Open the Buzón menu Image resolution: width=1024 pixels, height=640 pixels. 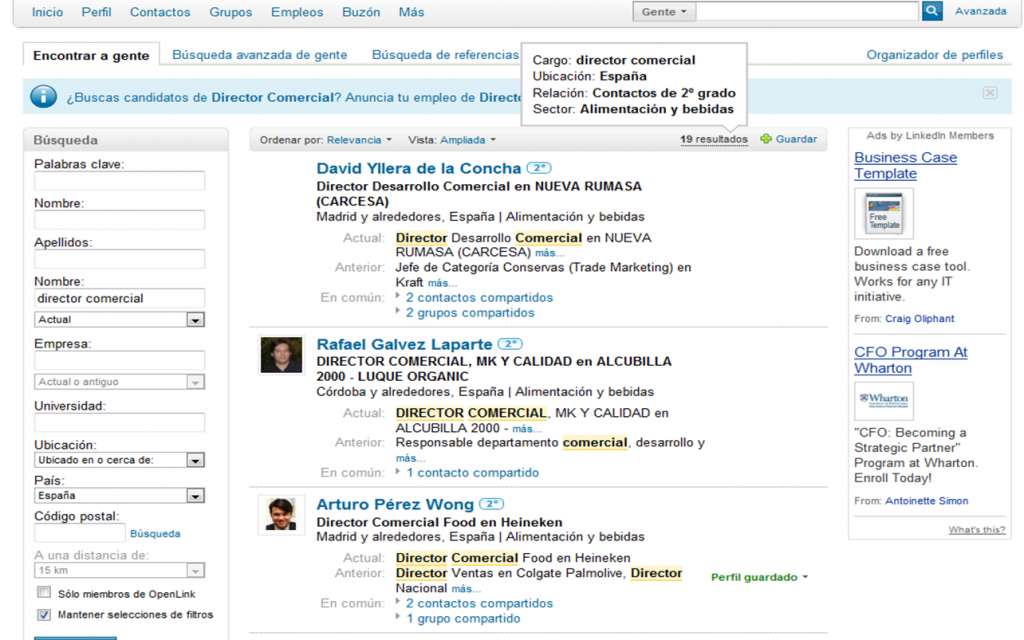(361, 12)
